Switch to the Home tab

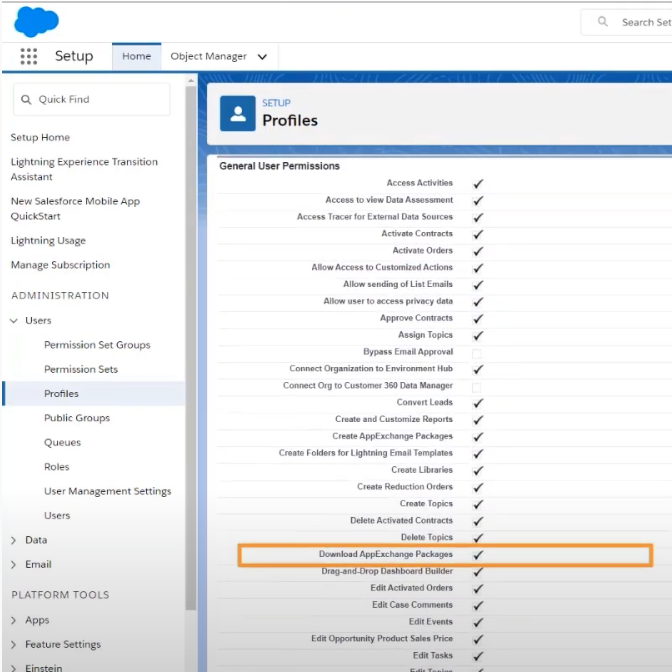137,56
